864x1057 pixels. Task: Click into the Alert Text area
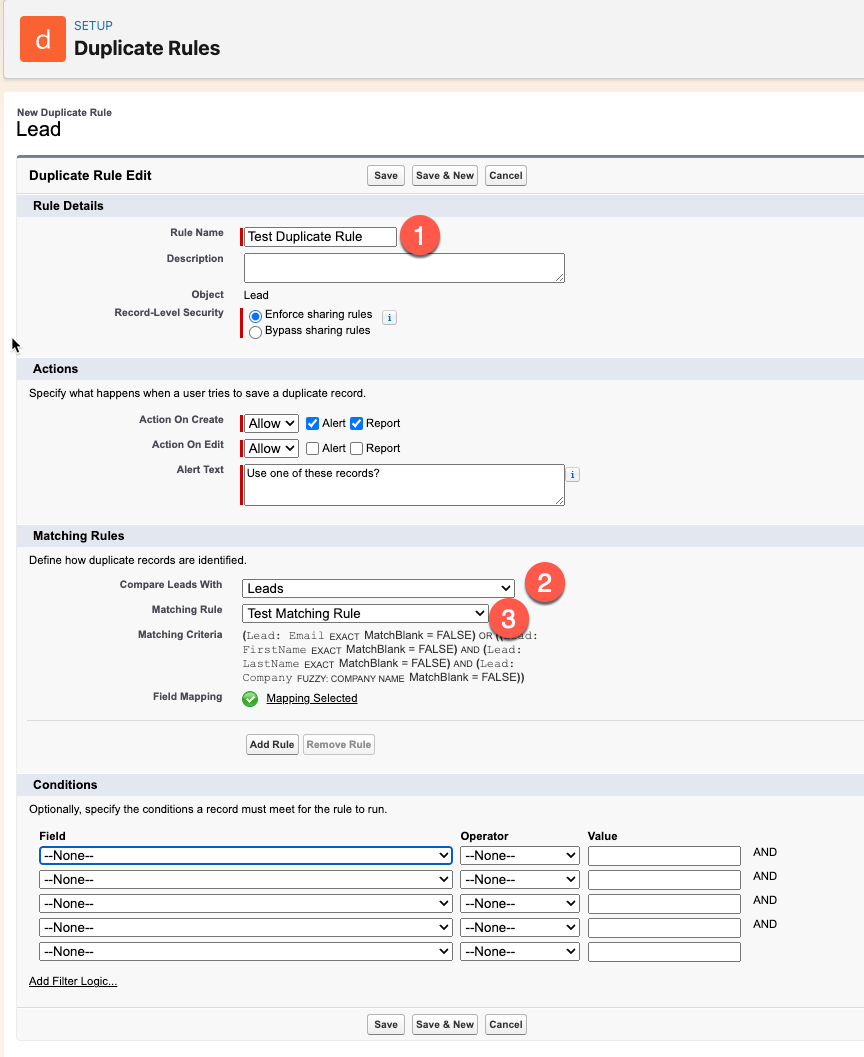[404, 485]
